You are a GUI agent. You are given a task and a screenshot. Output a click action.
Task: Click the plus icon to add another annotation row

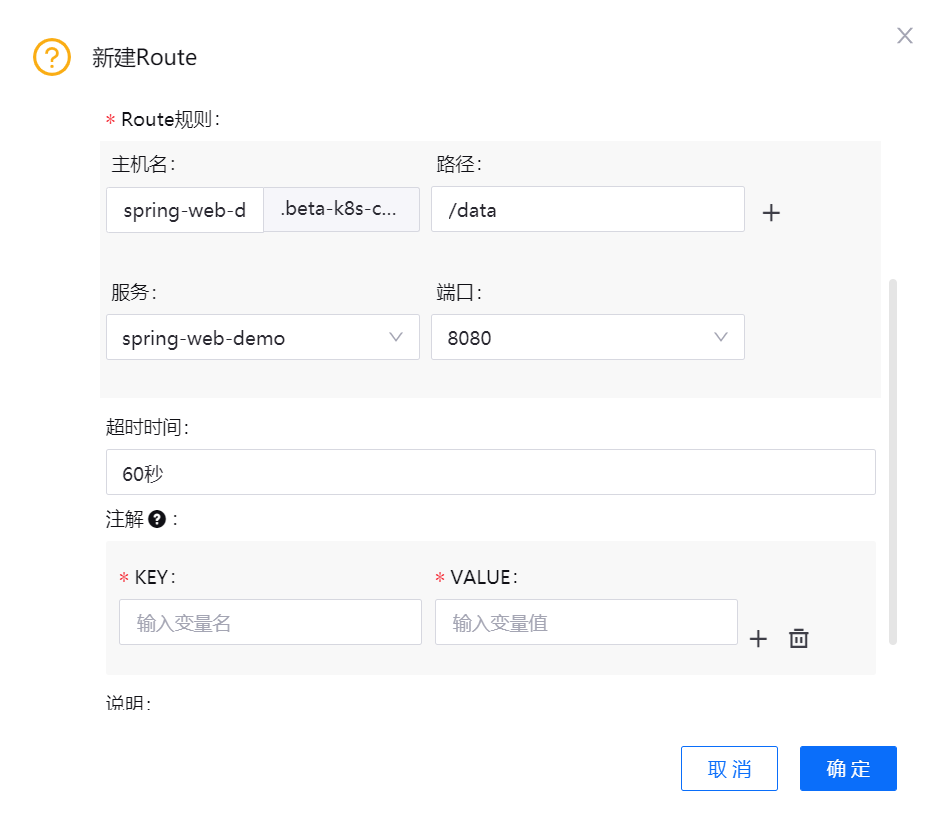point(758,638)
